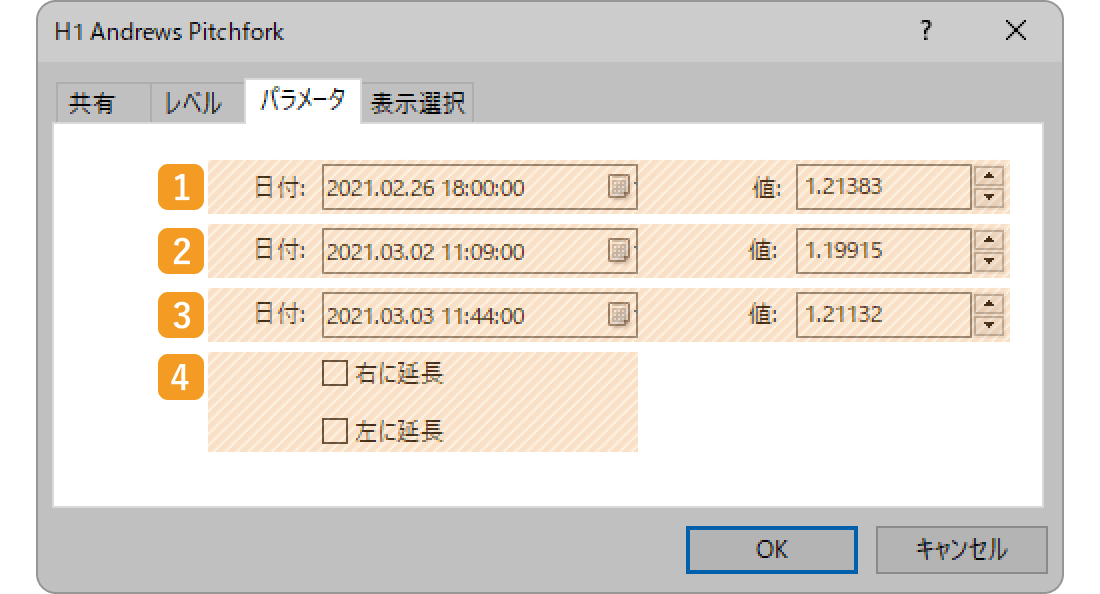This screenshot has width=1100, height=594.
Task: Decrease value 1.21383 with down arrow
Action: click(x=989, y=198)
